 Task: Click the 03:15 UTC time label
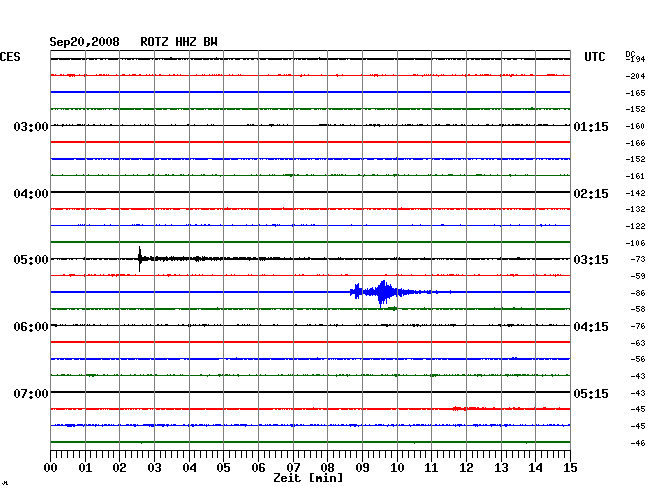[591, 260]
